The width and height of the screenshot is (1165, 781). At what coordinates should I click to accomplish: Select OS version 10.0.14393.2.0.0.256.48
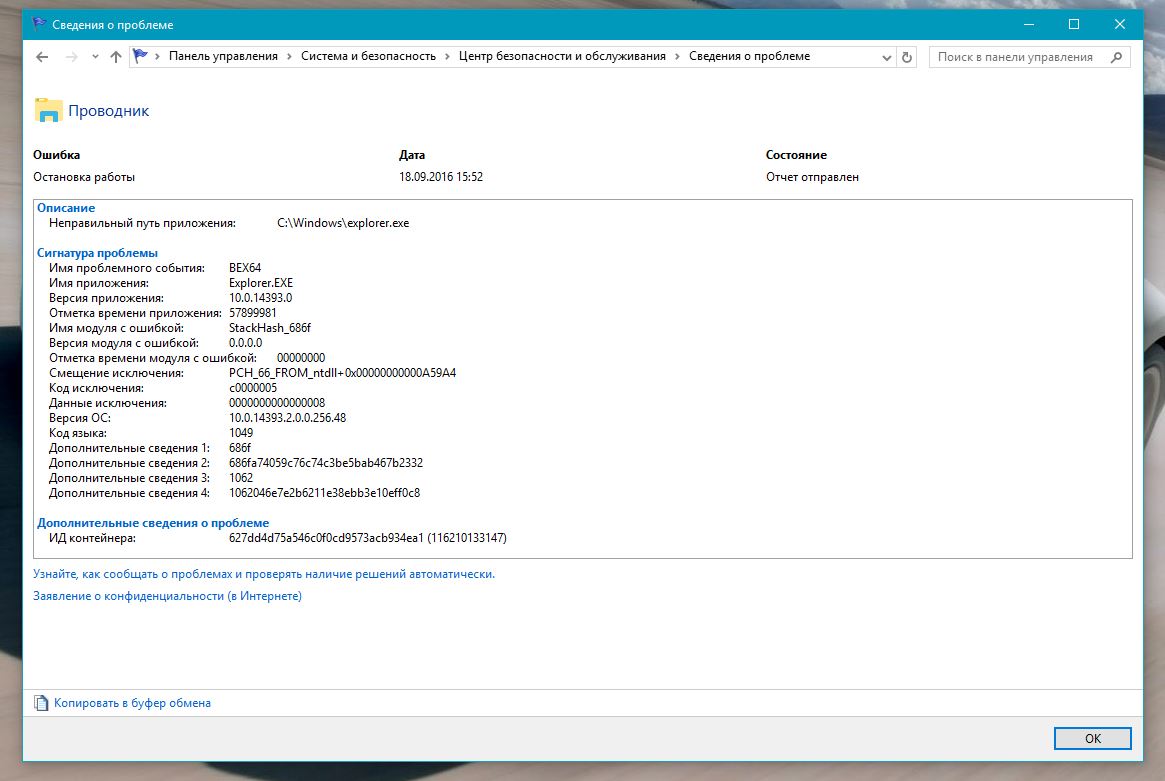pyautogui.click(x=288, y=418)
